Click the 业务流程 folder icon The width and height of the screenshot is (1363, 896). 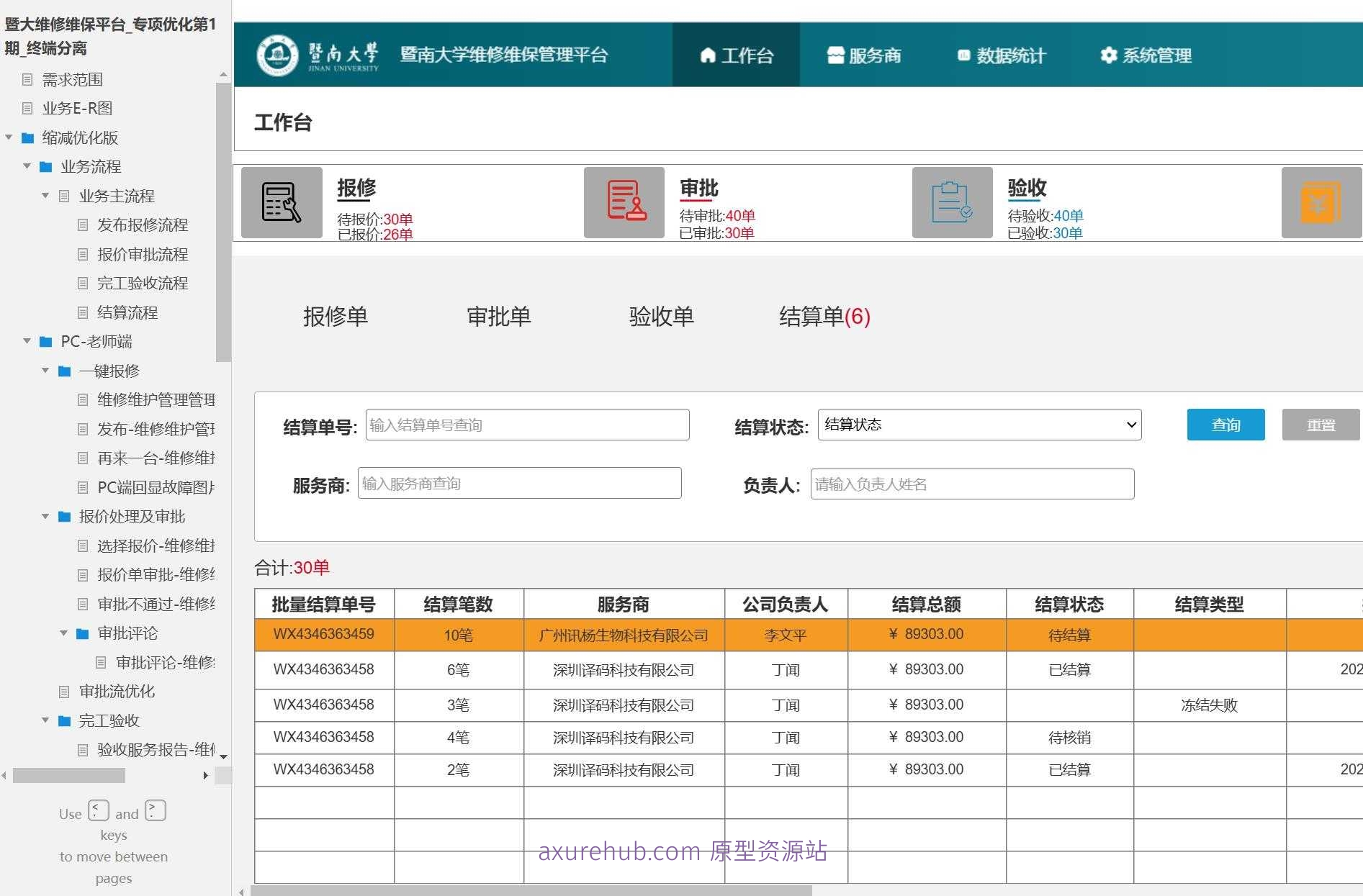46,166
